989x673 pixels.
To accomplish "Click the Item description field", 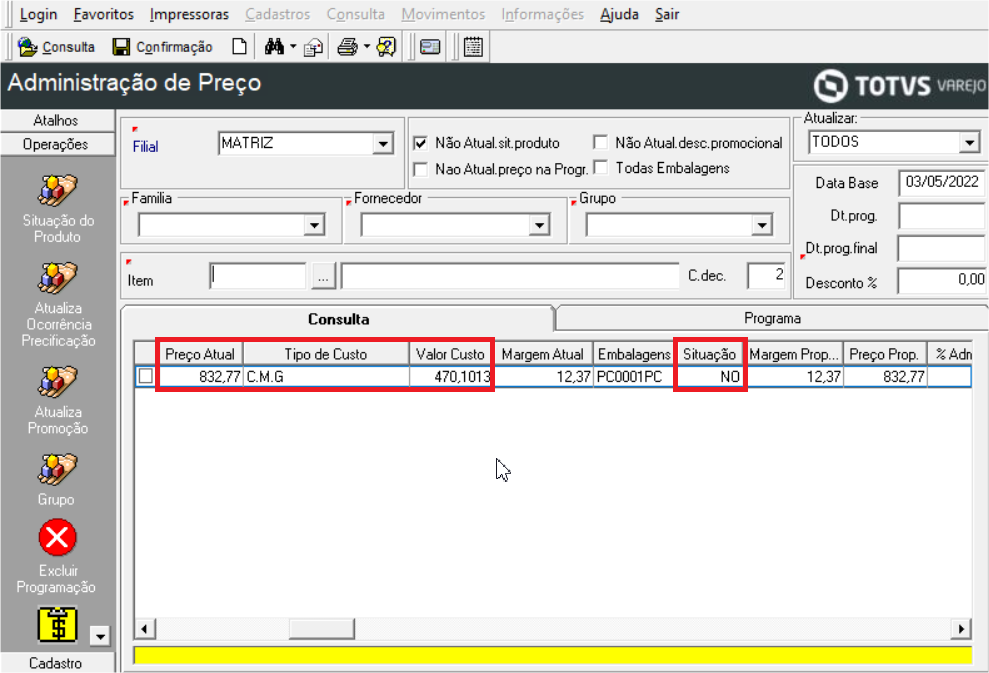I will (510, 277).
